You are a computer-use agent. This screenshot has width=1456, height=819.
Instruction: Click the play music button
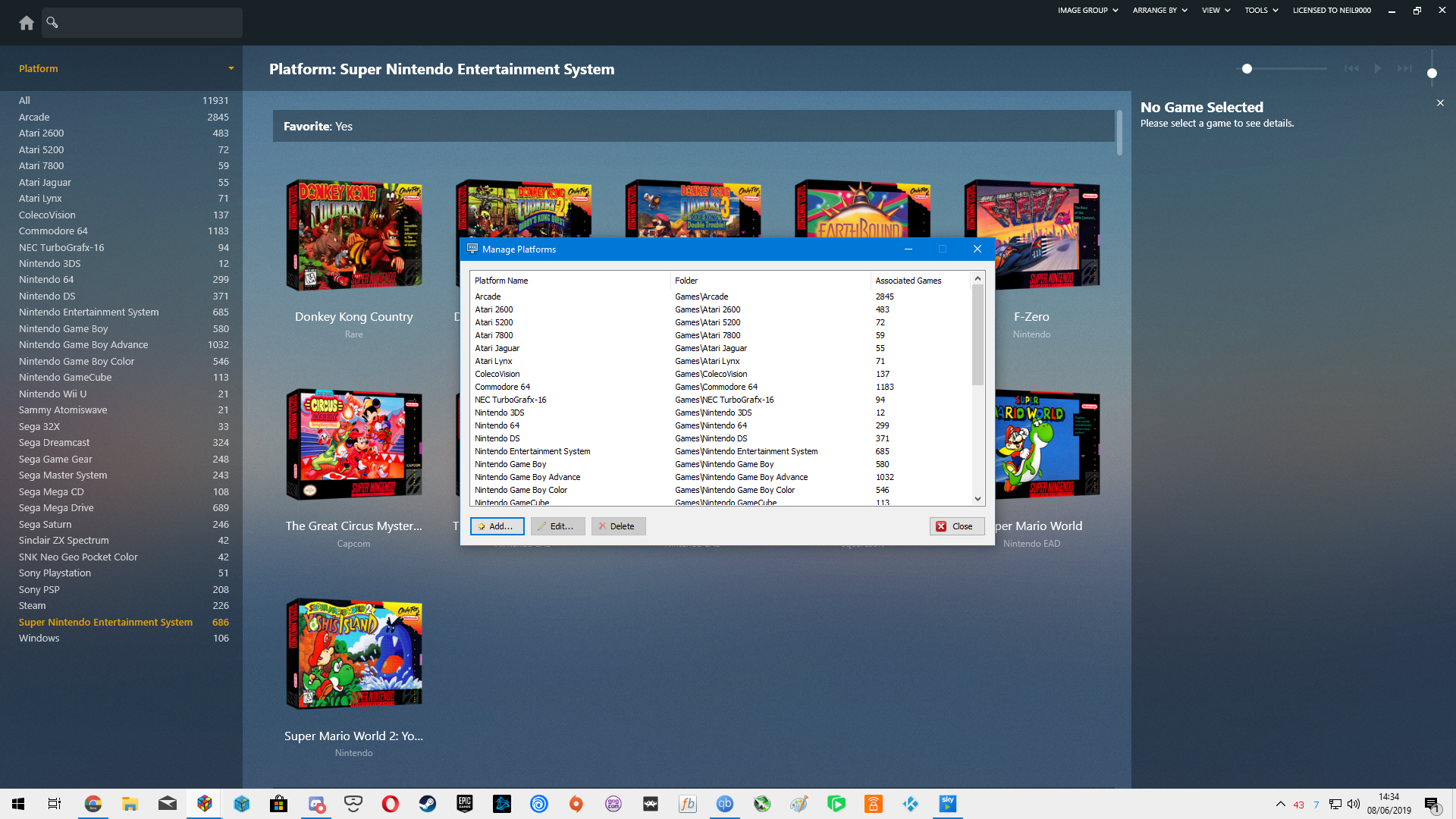pos(1378,68)
